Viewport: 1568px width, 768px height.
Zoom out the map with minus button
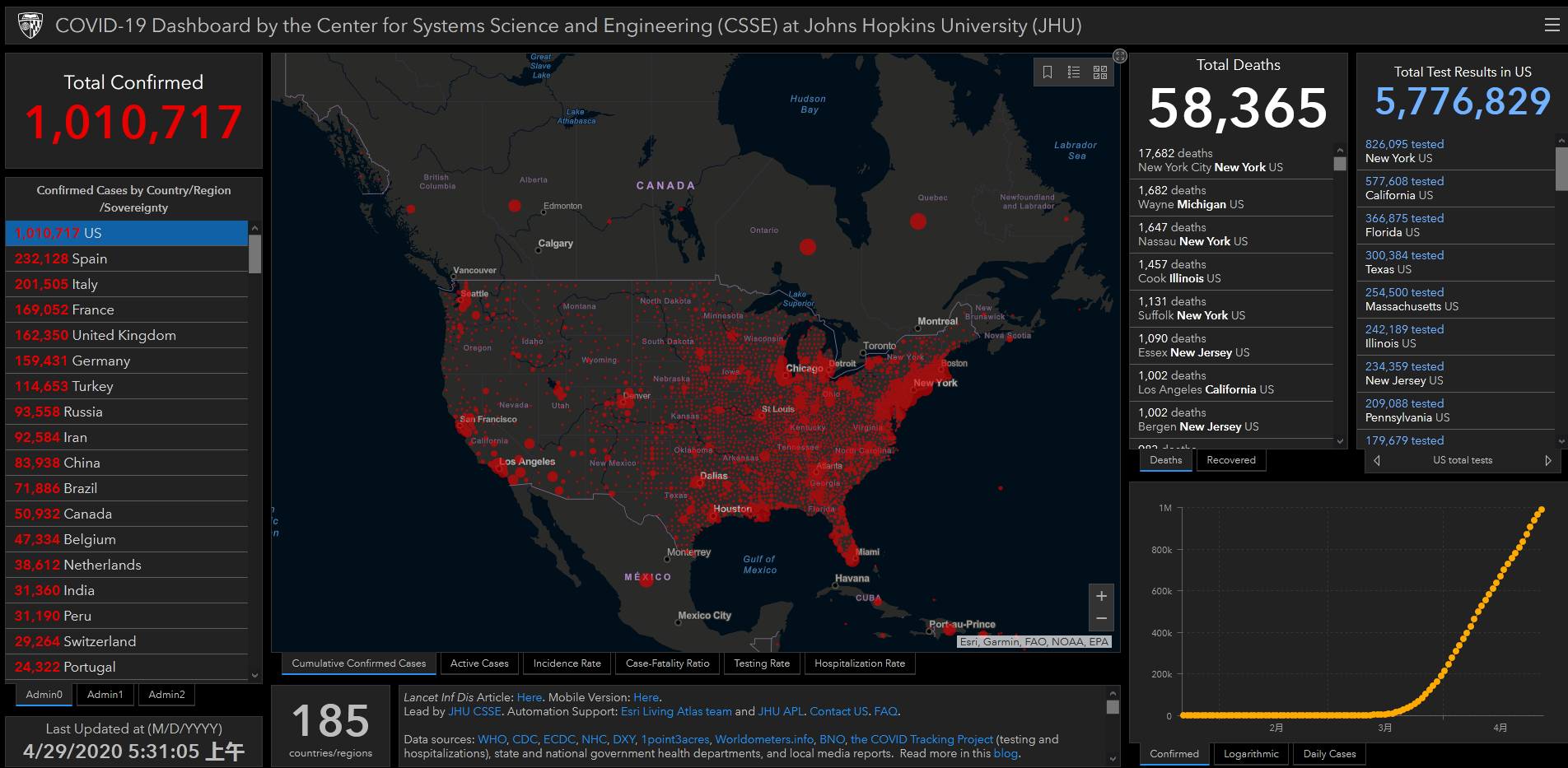tap(1101, 619)
